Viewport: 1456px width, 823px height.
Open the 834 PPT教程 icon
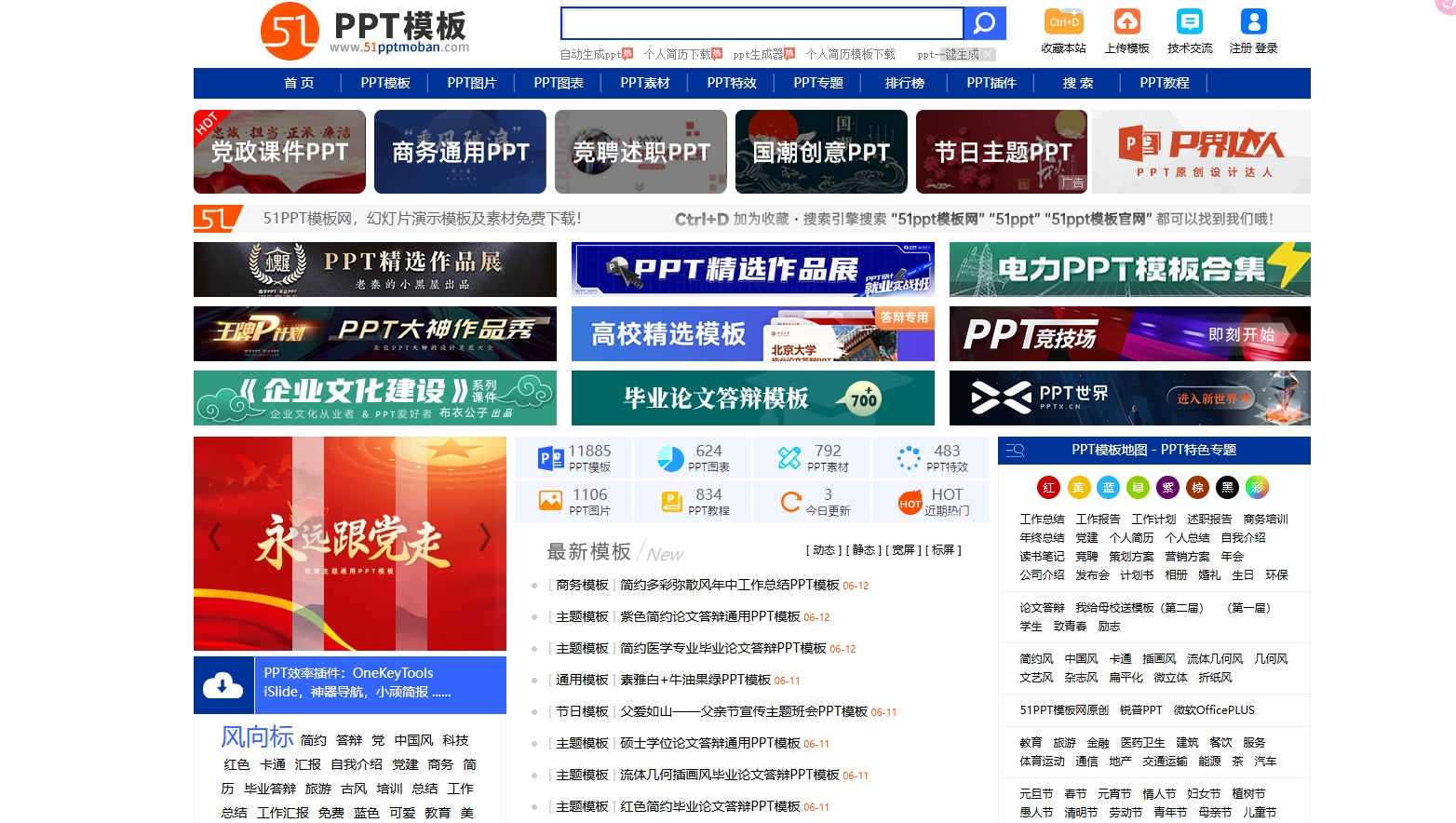671,502
